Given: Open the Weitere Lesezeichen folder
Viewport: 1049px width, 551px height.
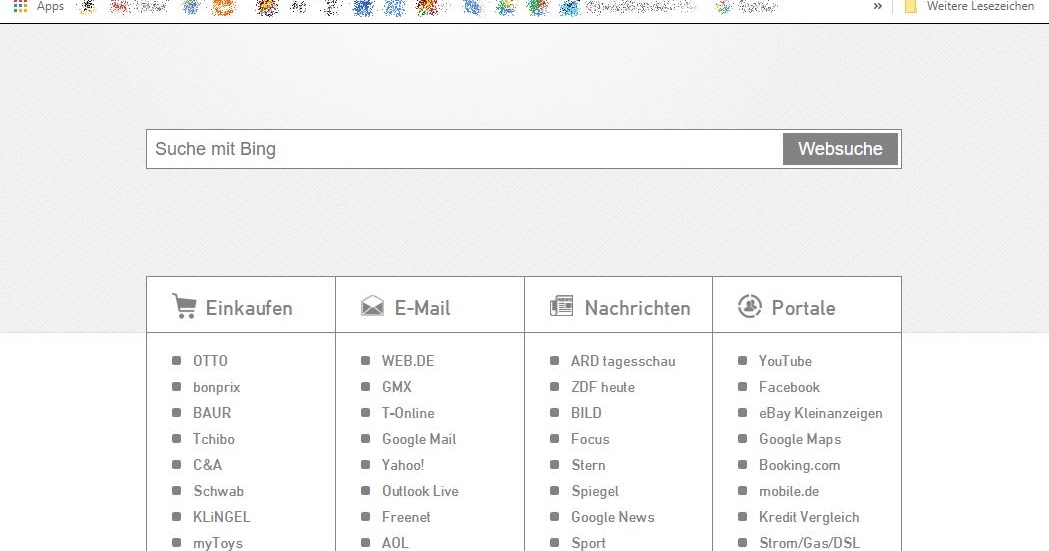Looking at the screenshot, I should [969, 6].
